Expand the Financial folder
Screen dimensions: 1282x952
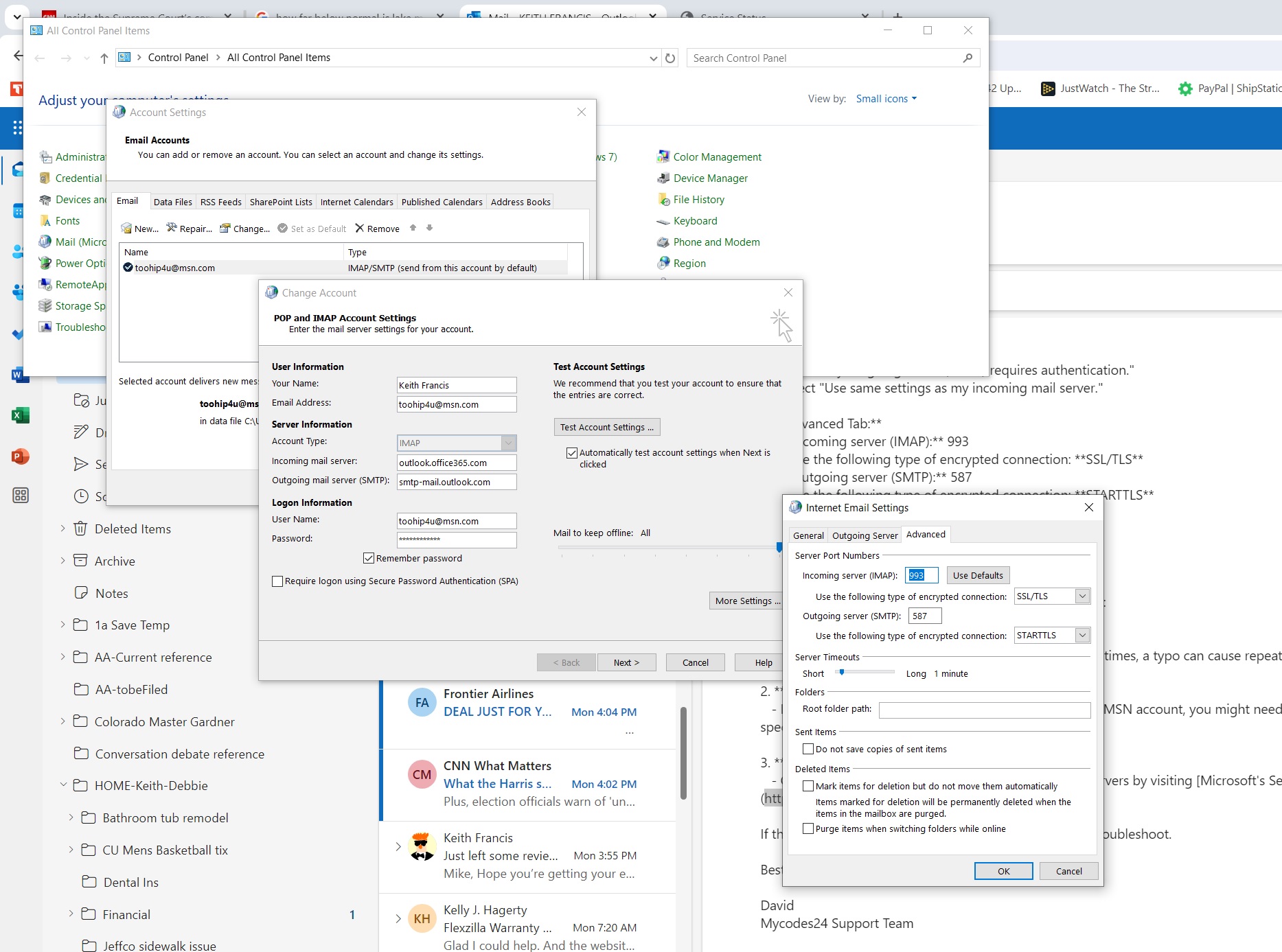click(x=71, y=914)
